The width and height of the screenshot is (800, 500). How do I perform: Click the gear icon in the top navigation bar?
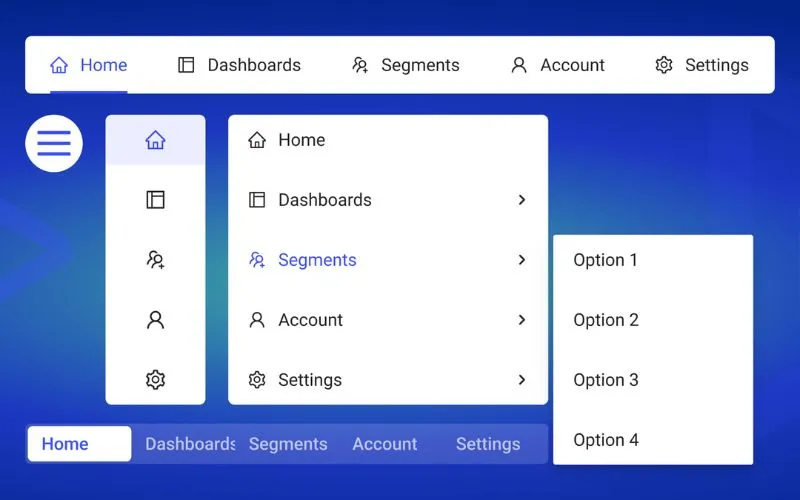click(x=664, y=65)
